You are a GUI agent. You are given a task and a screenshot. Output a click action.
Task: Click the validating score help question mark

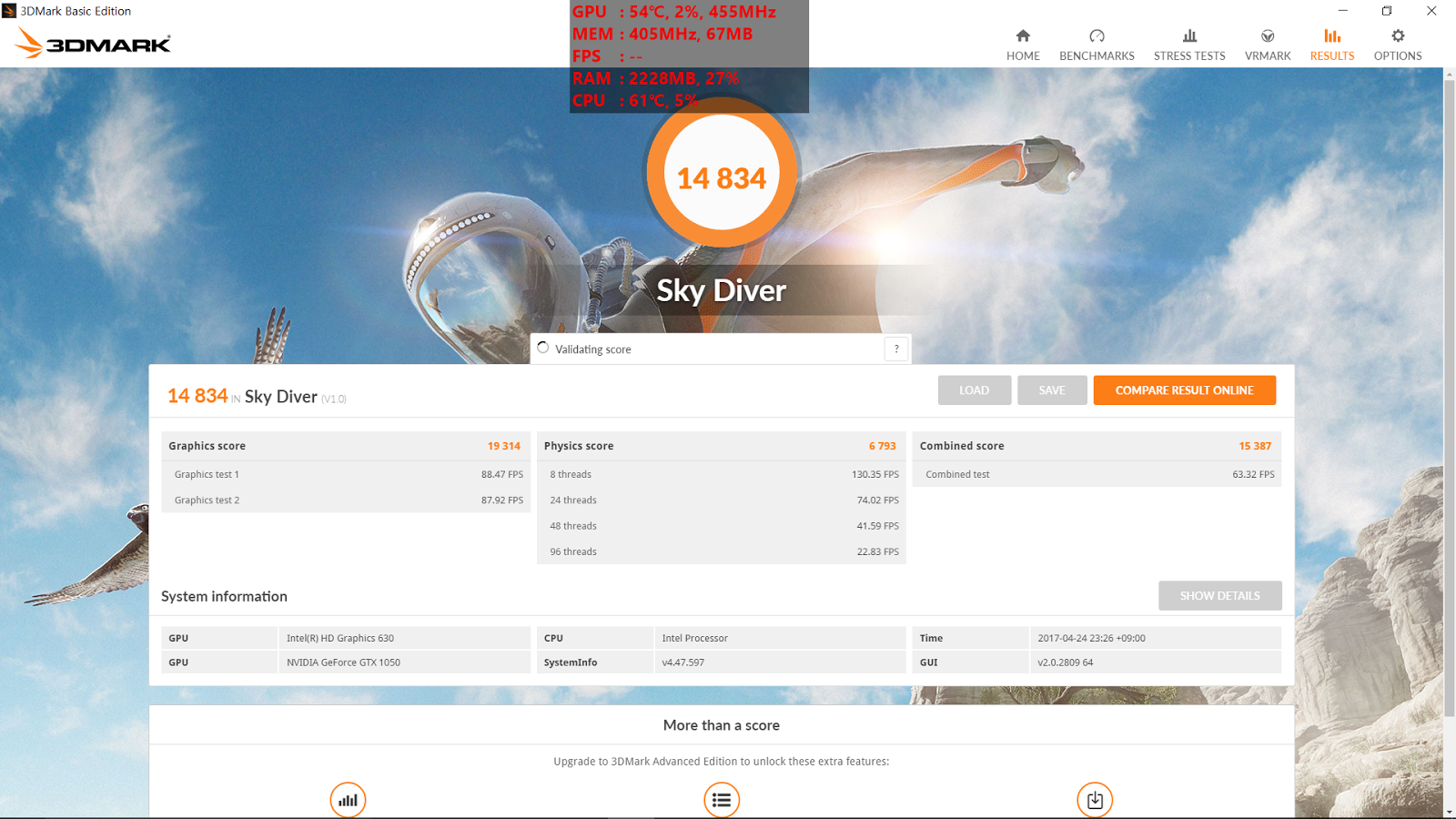[896, 349]
